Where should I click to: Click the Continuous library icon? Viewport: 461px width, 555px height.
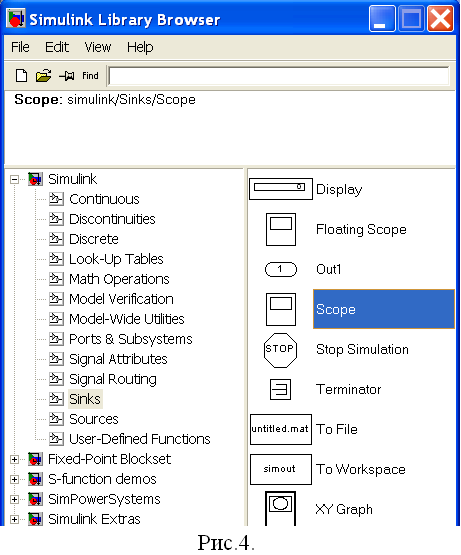(56, 199)
